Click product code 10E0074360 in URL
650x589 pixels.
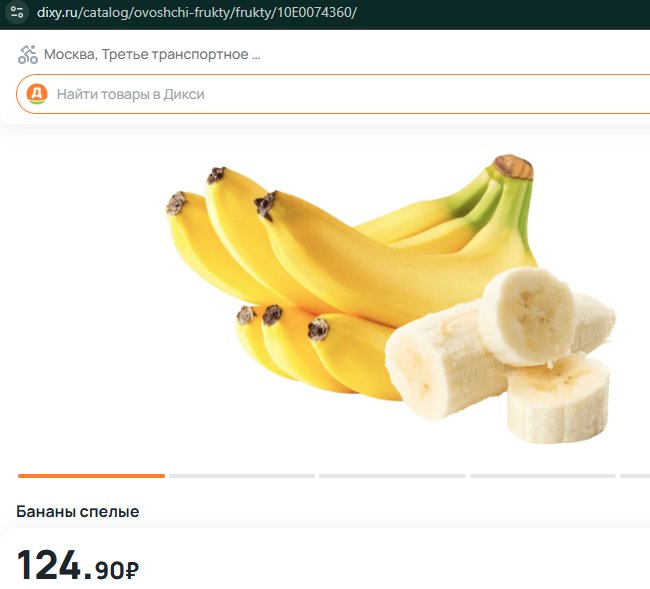pos(314,12)
